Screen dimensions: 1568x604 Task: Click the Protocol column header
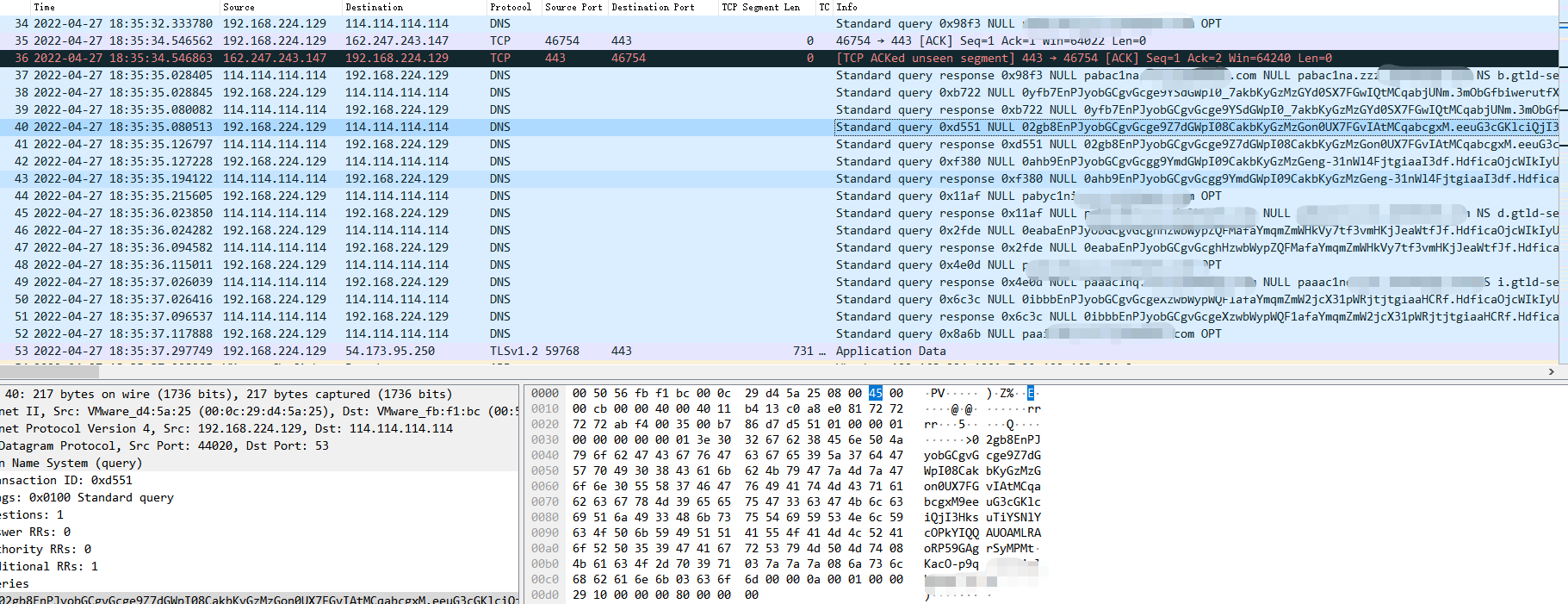click(510, 7)
